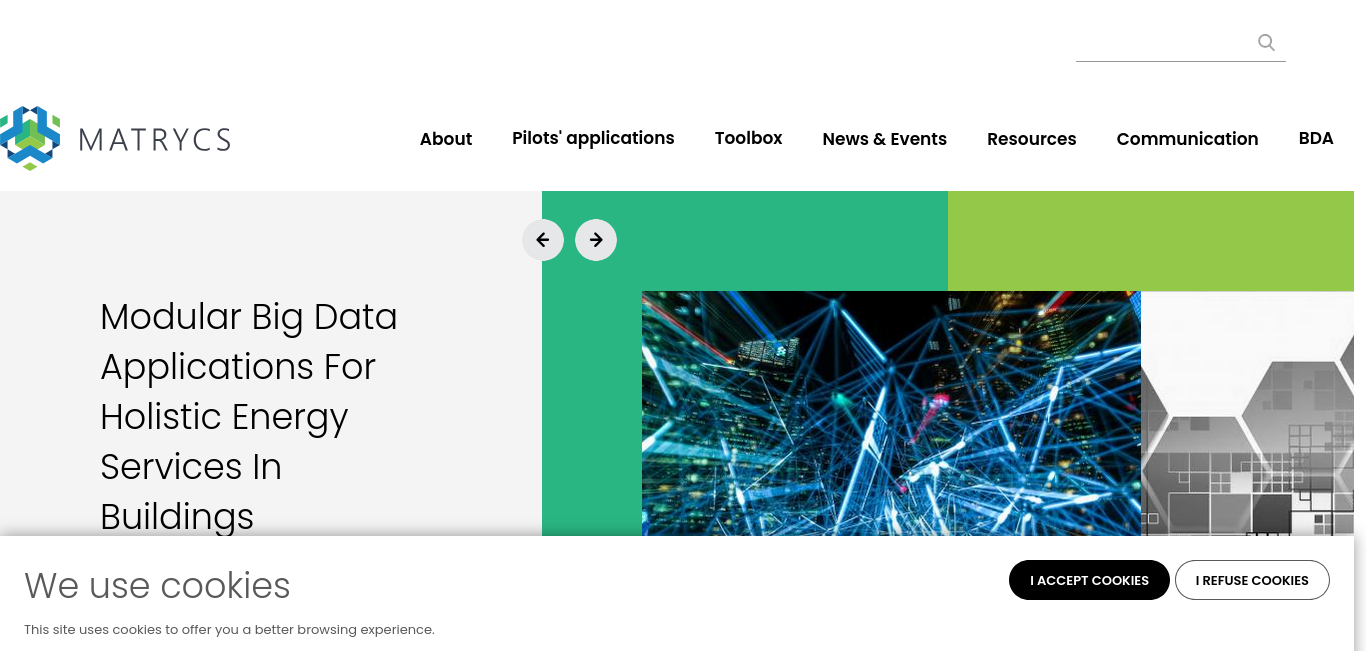
Task: Open Pilots' applications menu
Action: click(x=593, y=138)
